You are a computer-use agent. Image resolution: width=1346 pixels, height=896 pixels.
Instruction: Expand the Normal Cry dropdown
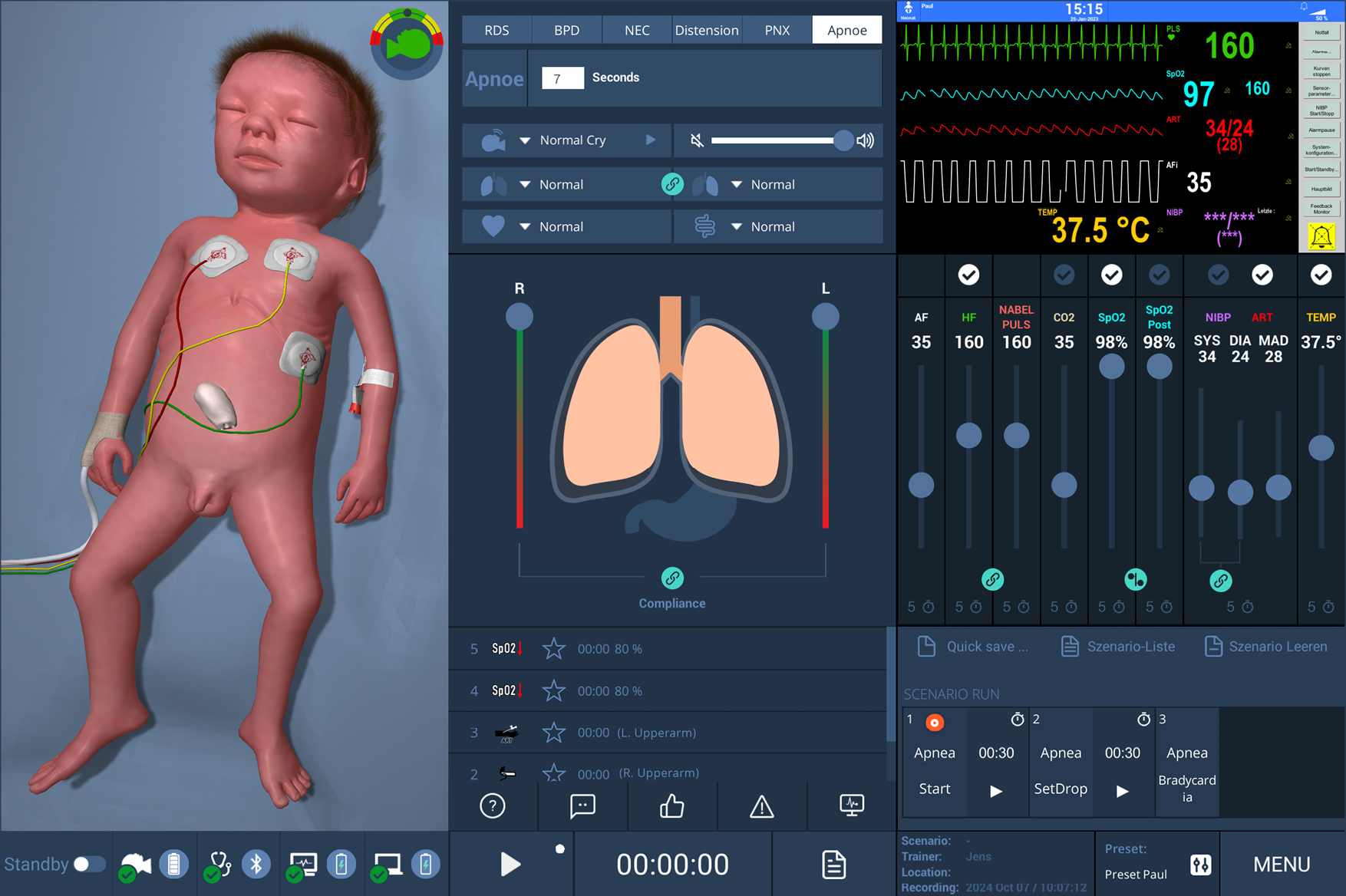pos(525,140)
